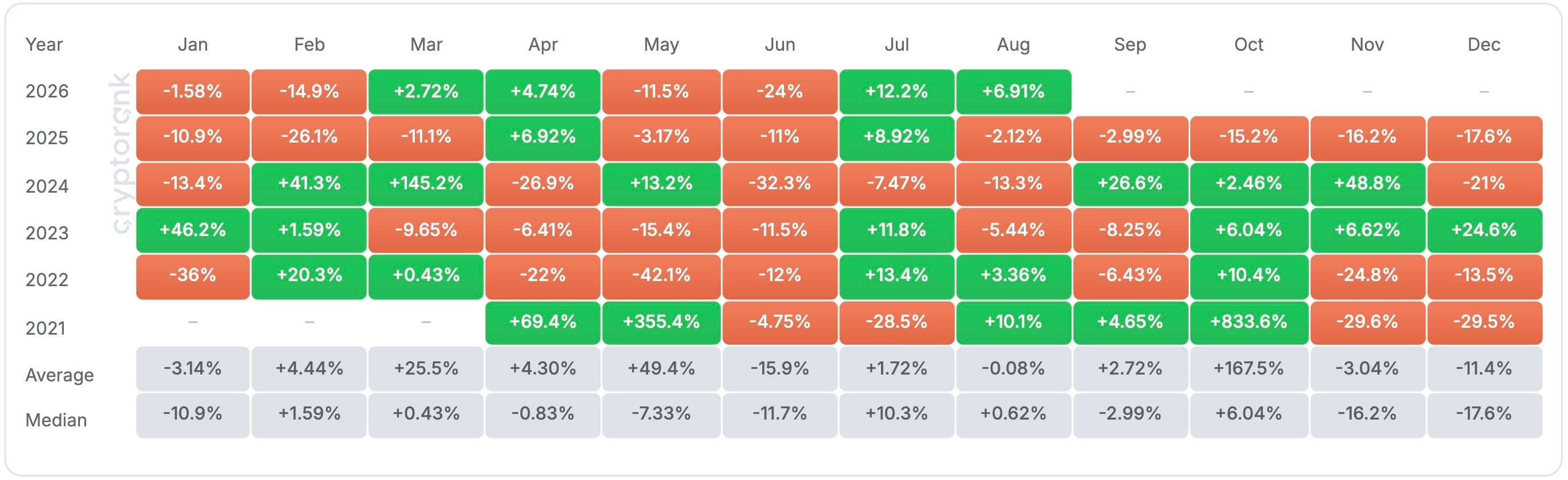Click the Median row label

(x=56, y=420)
